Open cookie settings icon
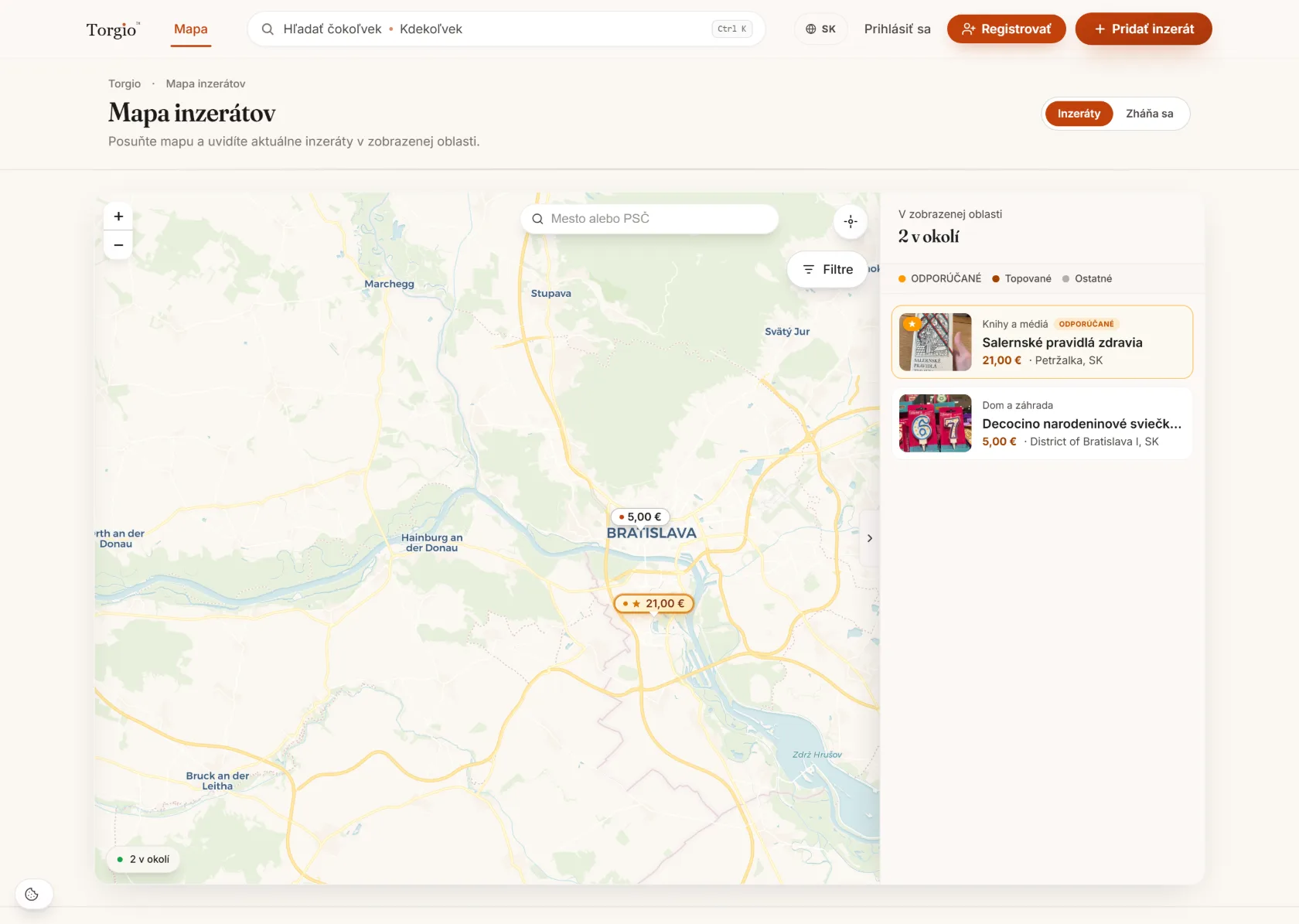Image resolution: width=1299 pixels, height=924 pixels. point(32,895)
